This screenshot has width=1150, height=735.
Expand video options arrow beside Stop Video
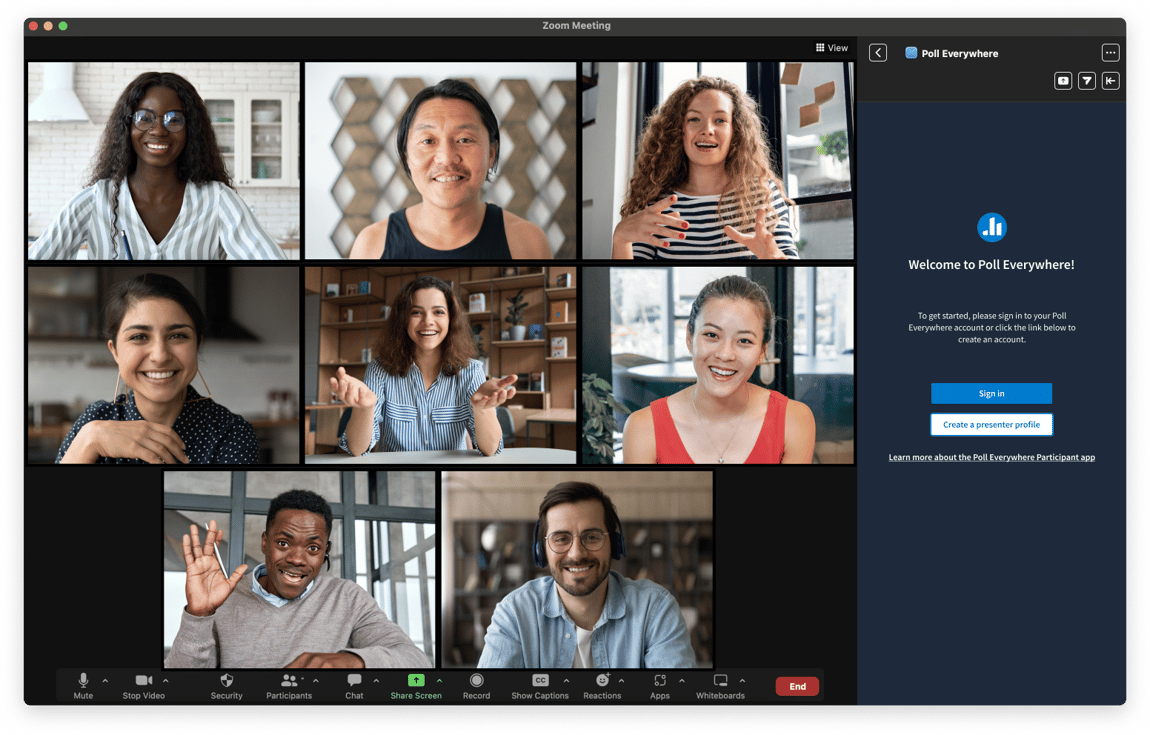point(166,681)
